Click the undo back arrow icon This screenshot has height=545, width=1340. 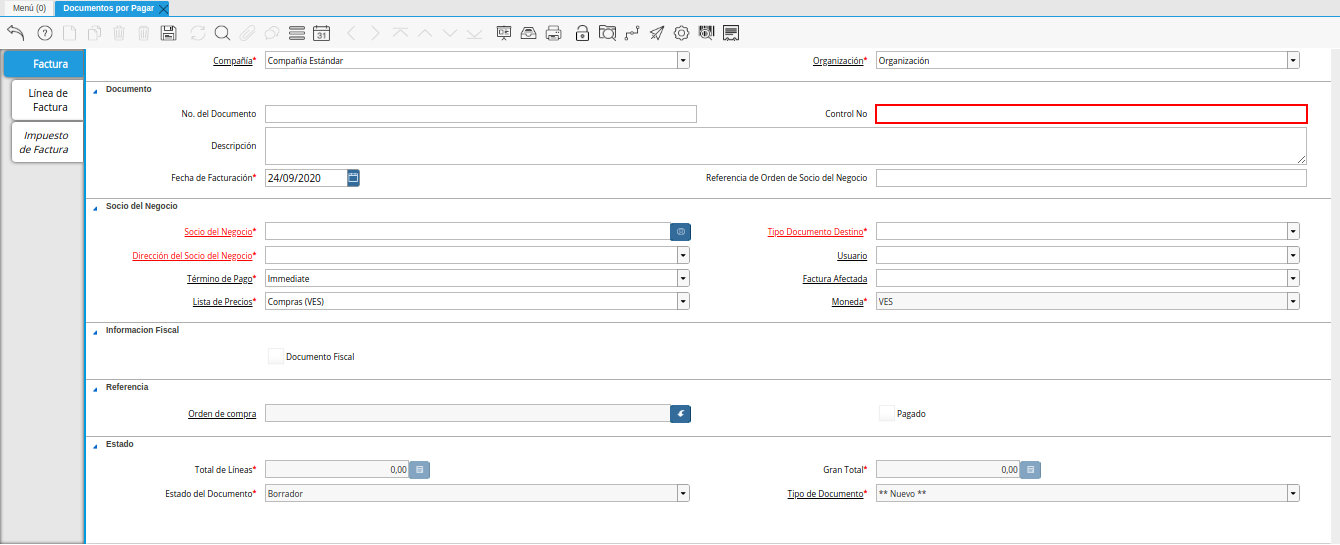coord(15,33)
